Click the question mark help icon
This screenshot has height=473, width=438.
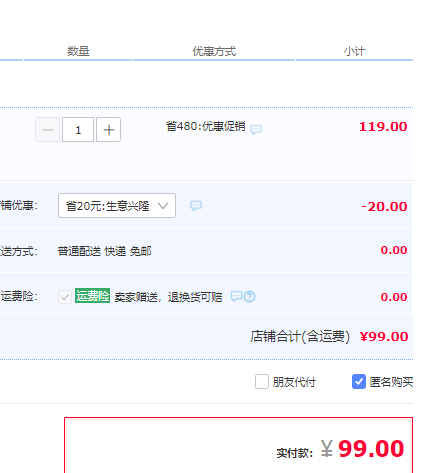tap(249, 296)
